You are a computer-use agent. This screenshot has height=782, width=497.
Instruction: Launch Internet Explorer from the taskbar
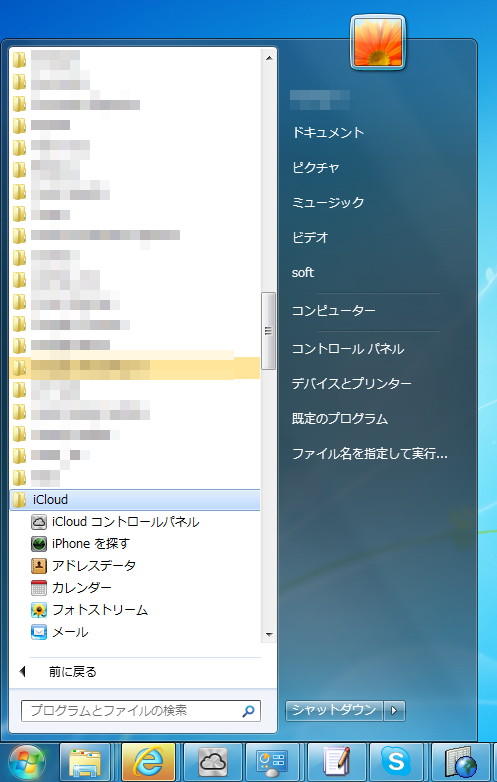coord(149,763)
